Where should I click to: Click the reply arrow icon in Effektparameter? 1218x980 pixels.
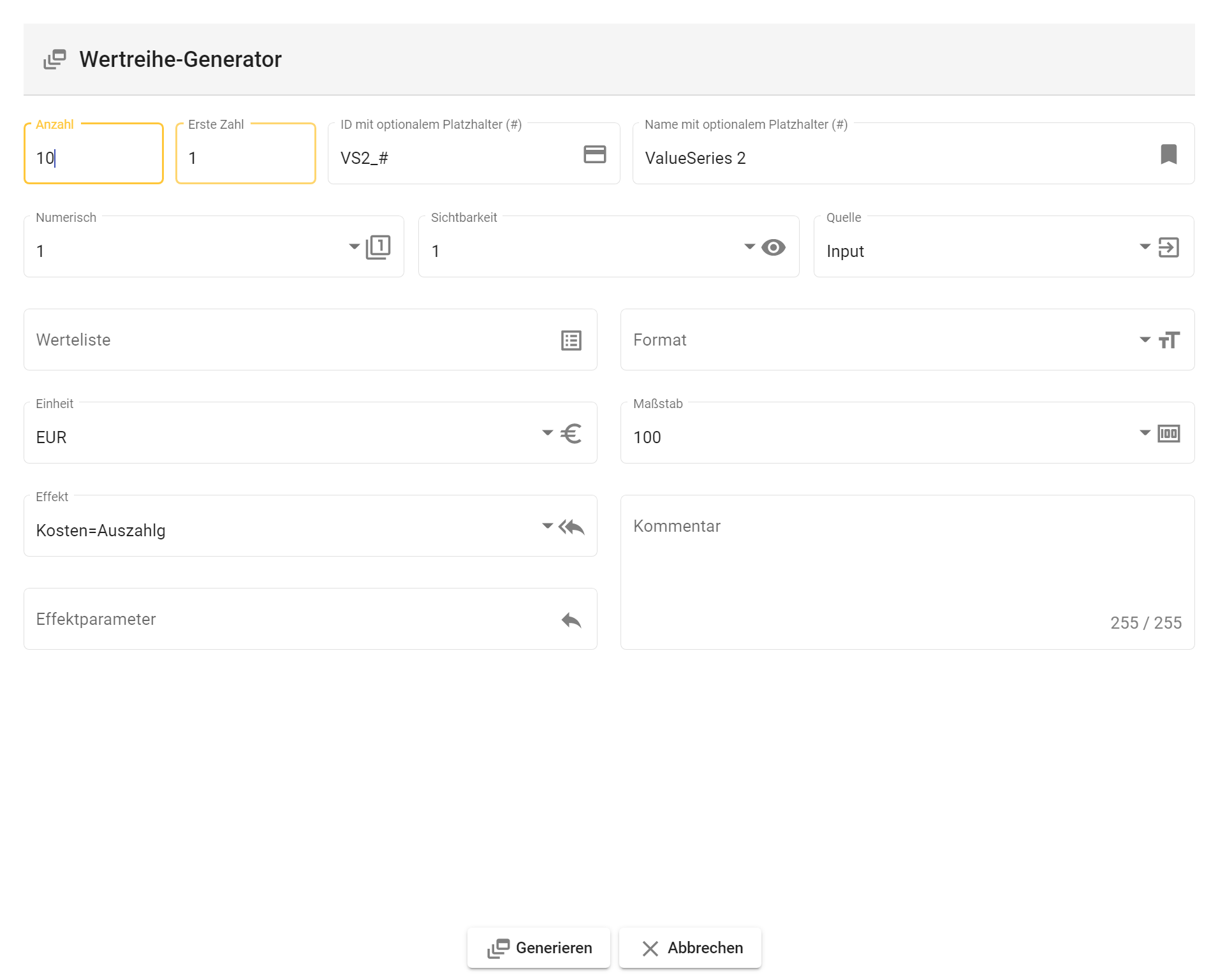571,620
